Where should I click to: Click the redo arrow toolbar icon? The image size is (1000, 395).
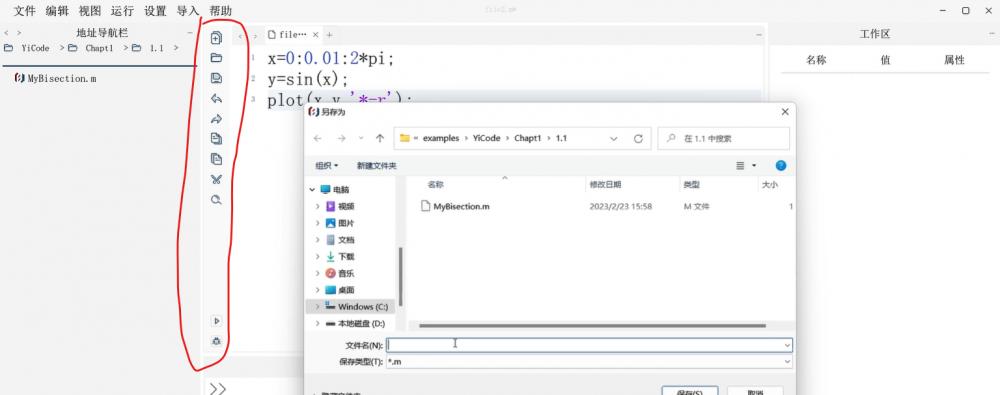(x=216, y=119)
